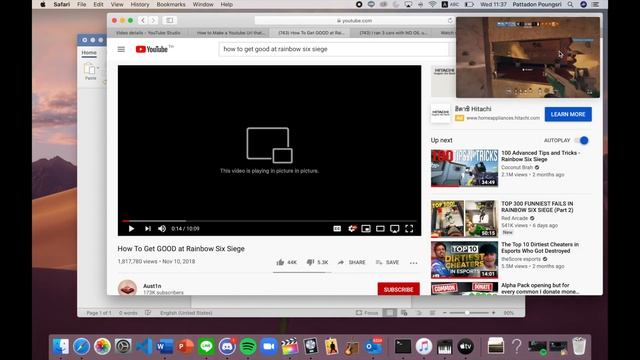Open the Bookmarks menu

click(171, 4)
